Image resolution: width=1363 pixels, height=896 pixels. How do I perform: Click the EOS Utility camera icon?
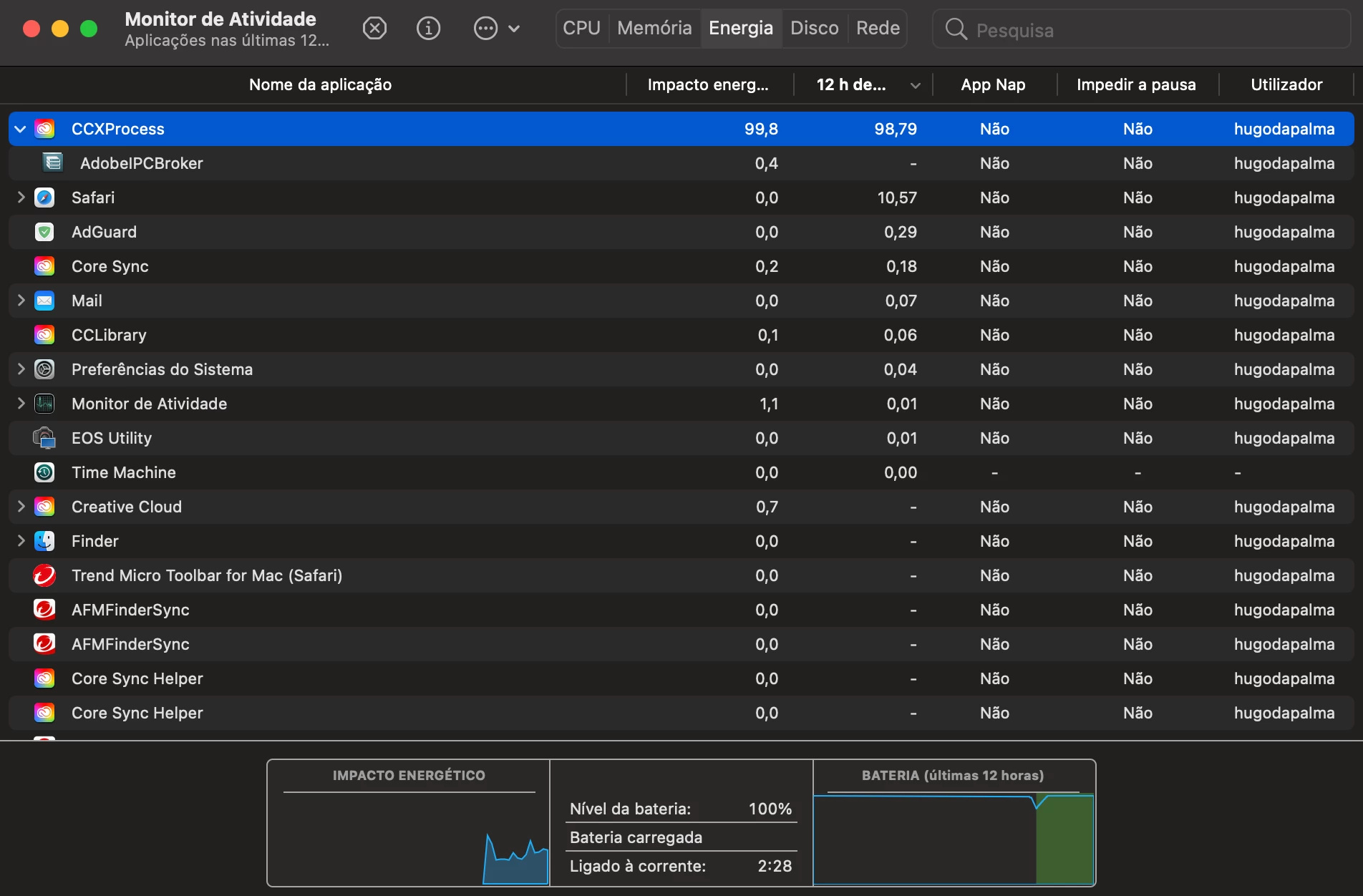point(44,438)
